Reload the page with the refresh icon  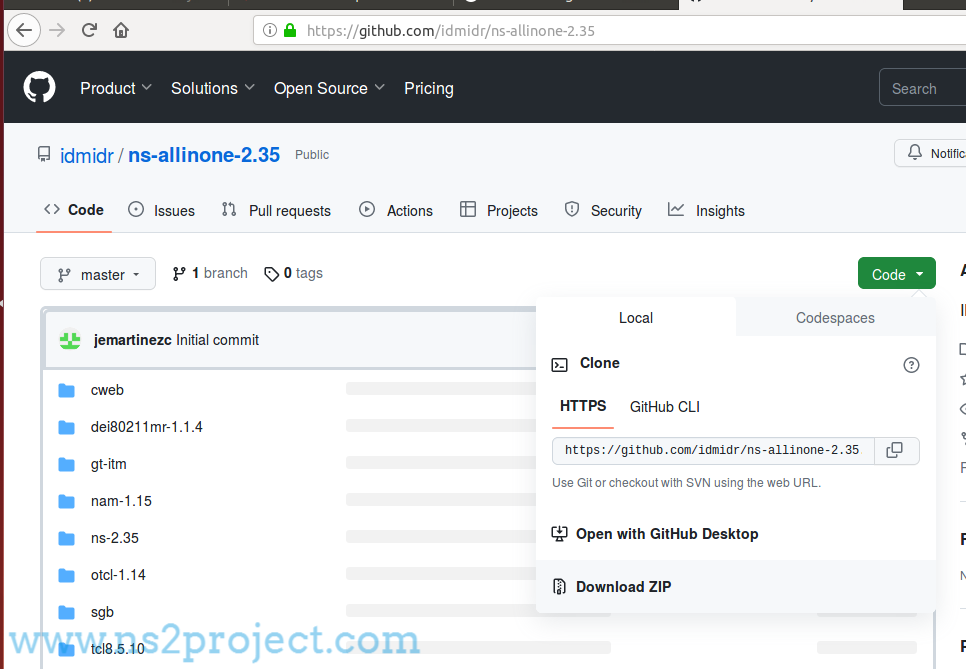pos(89,30)
